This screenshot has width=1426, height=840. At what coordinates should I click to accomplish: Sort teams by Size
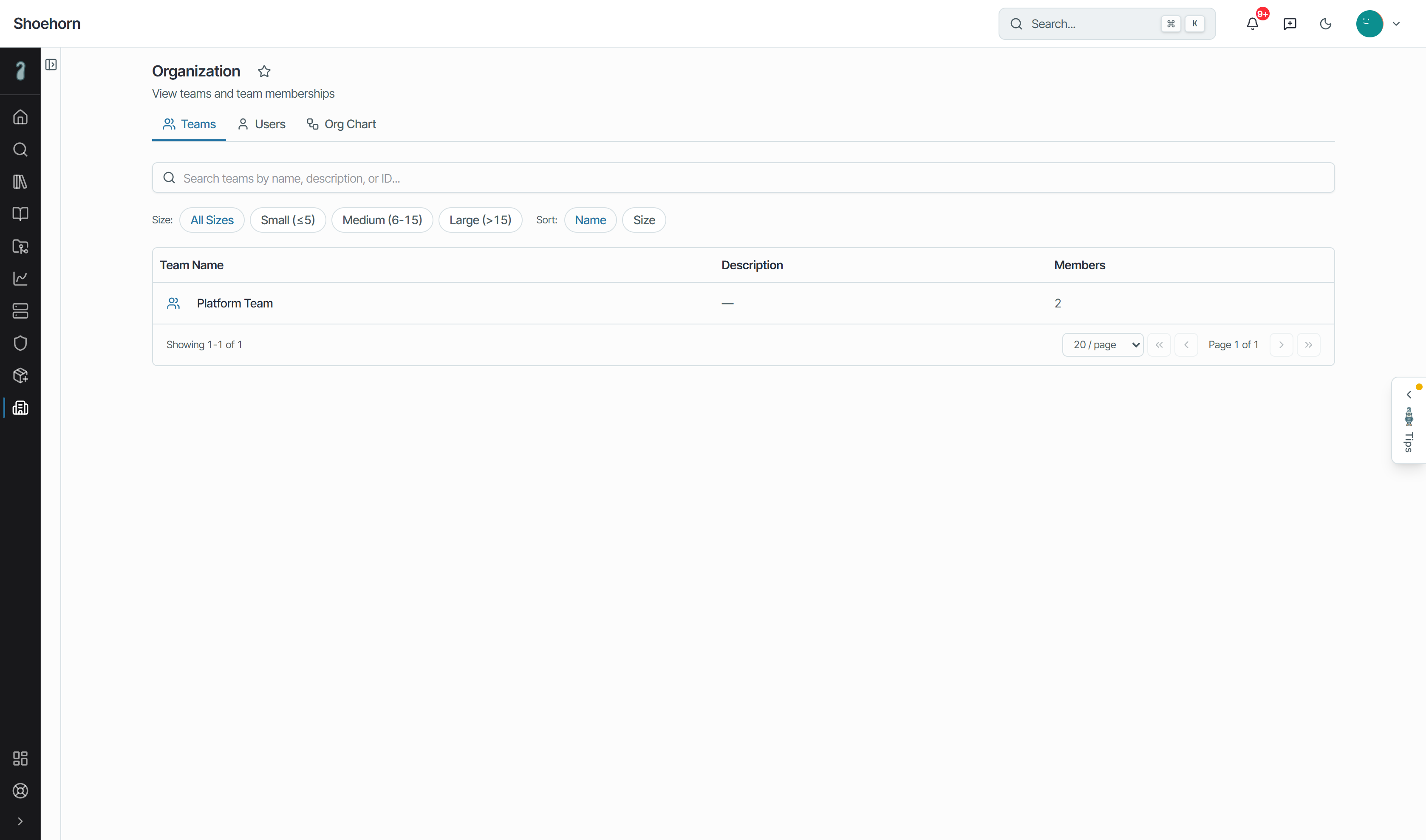point(644,220)
